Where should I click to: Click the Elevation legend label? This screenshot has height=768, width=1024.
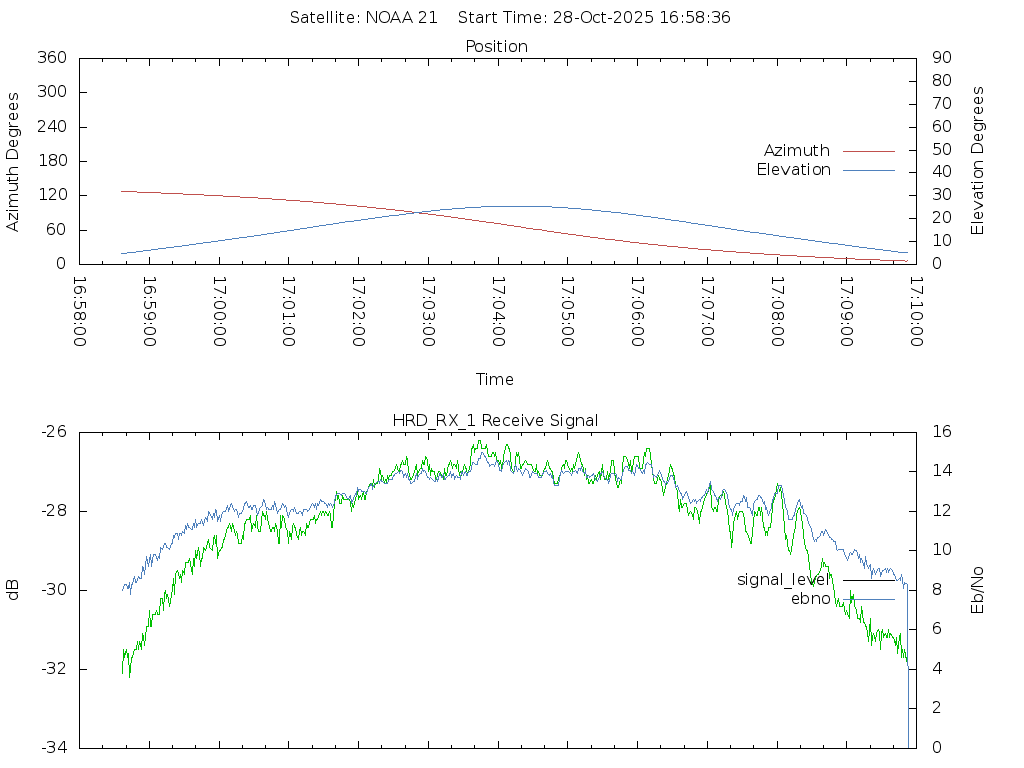pos(793,170)
